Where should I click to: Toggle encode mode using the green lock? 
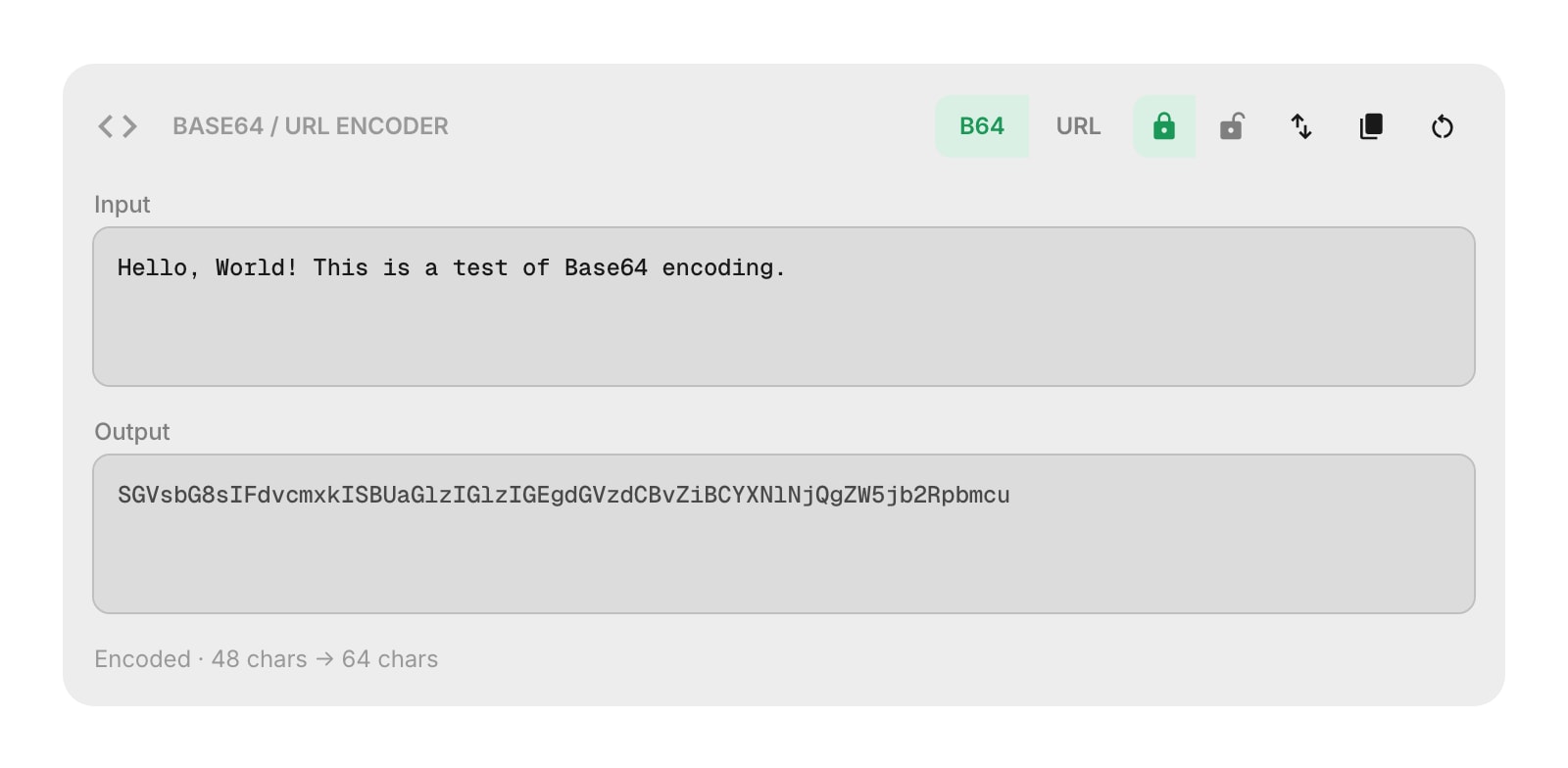pyautogui.click(x=1164, y=126)
